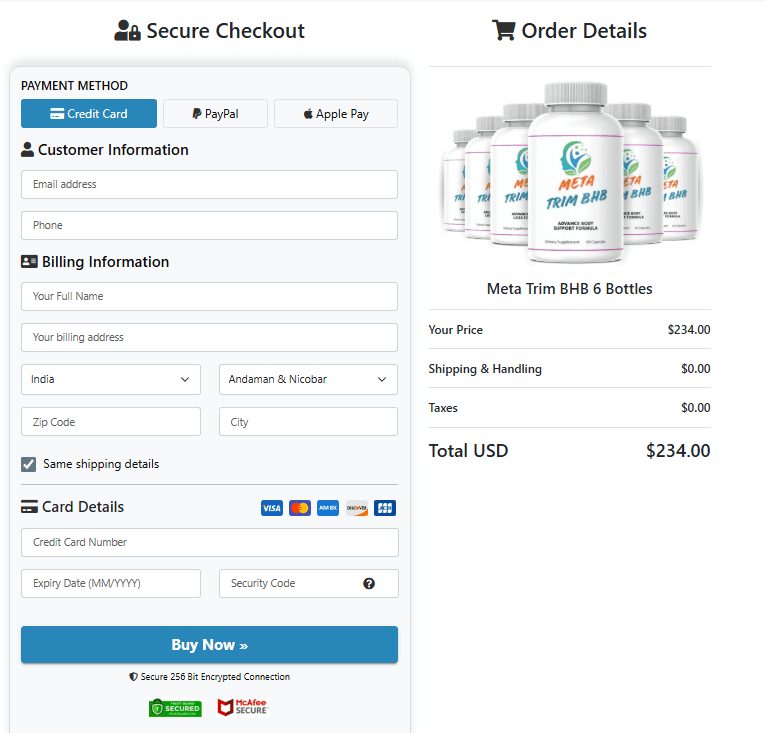Click the Zip Code field
Screen dimensions: 766x733
(x=110, y=422)
